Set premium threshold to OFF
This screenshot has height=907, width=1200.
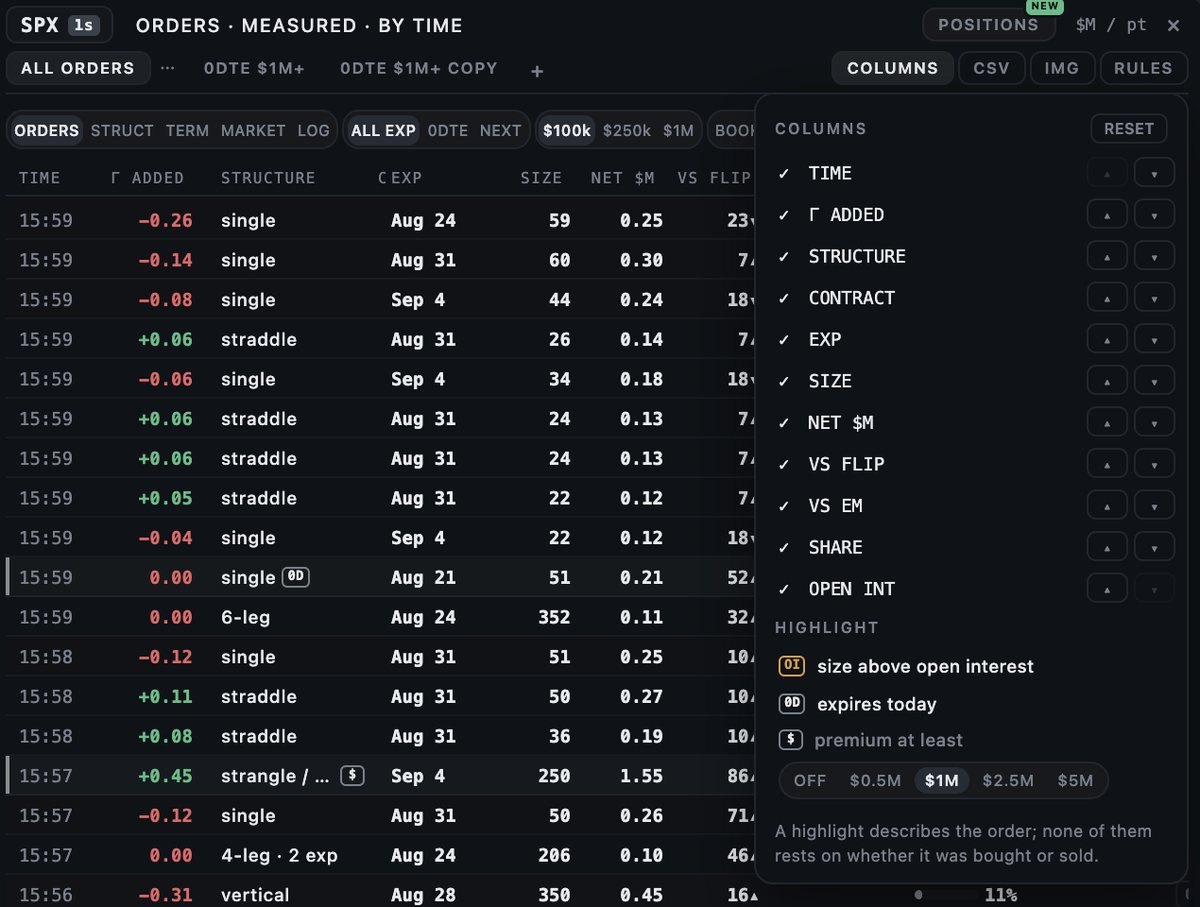click(810, 781)
